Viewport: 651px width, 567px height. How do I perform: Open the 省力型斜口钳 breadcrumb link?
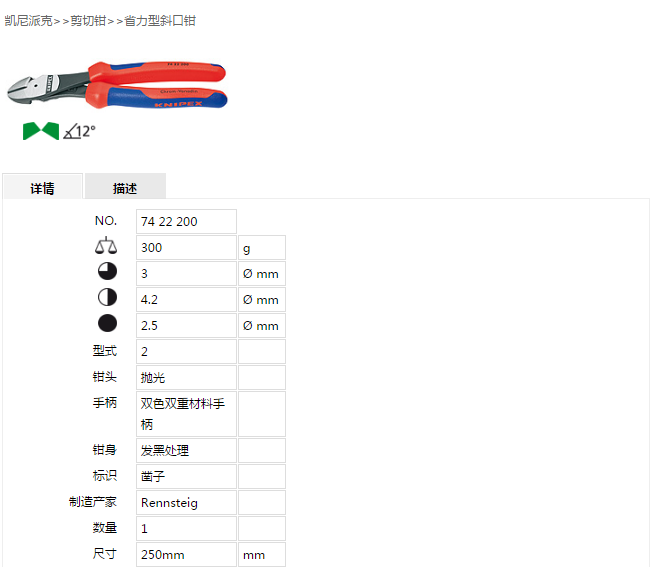point(160,21)
